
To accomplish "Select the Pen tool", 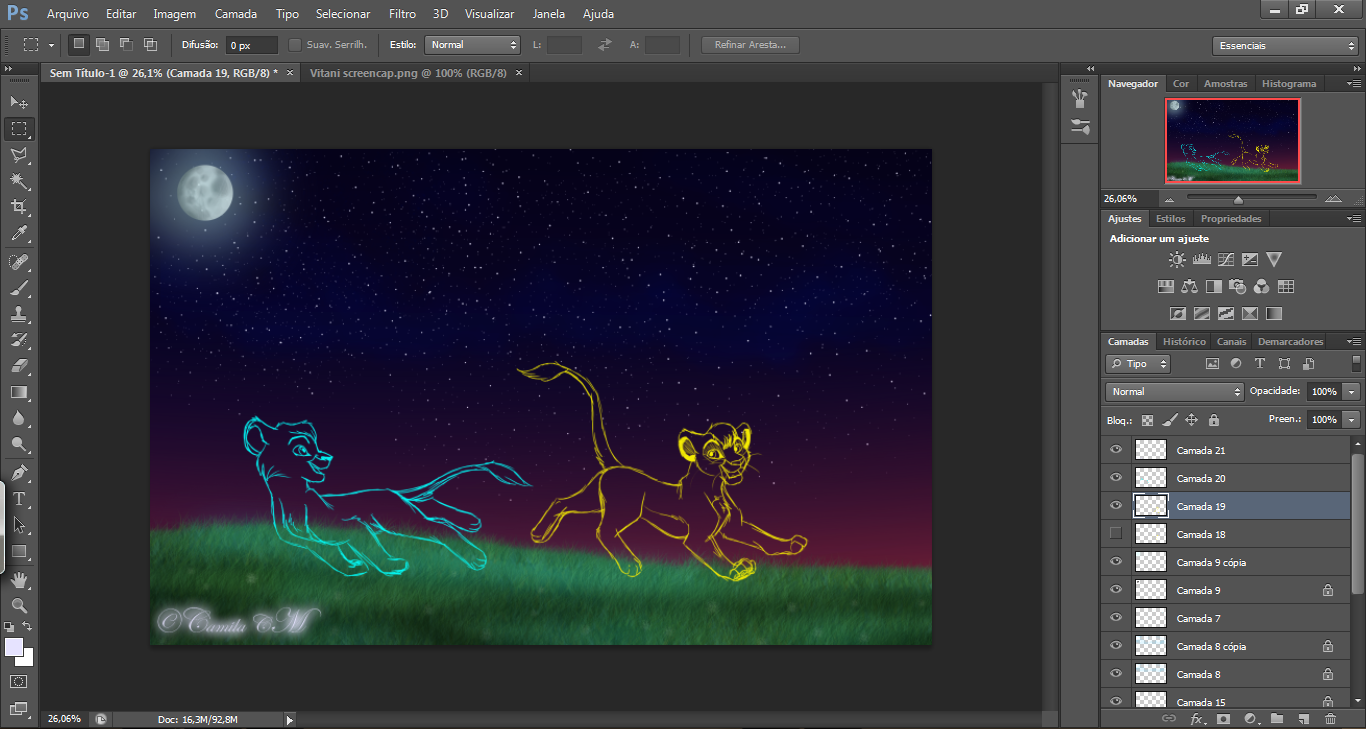I will tap(19, 472).
